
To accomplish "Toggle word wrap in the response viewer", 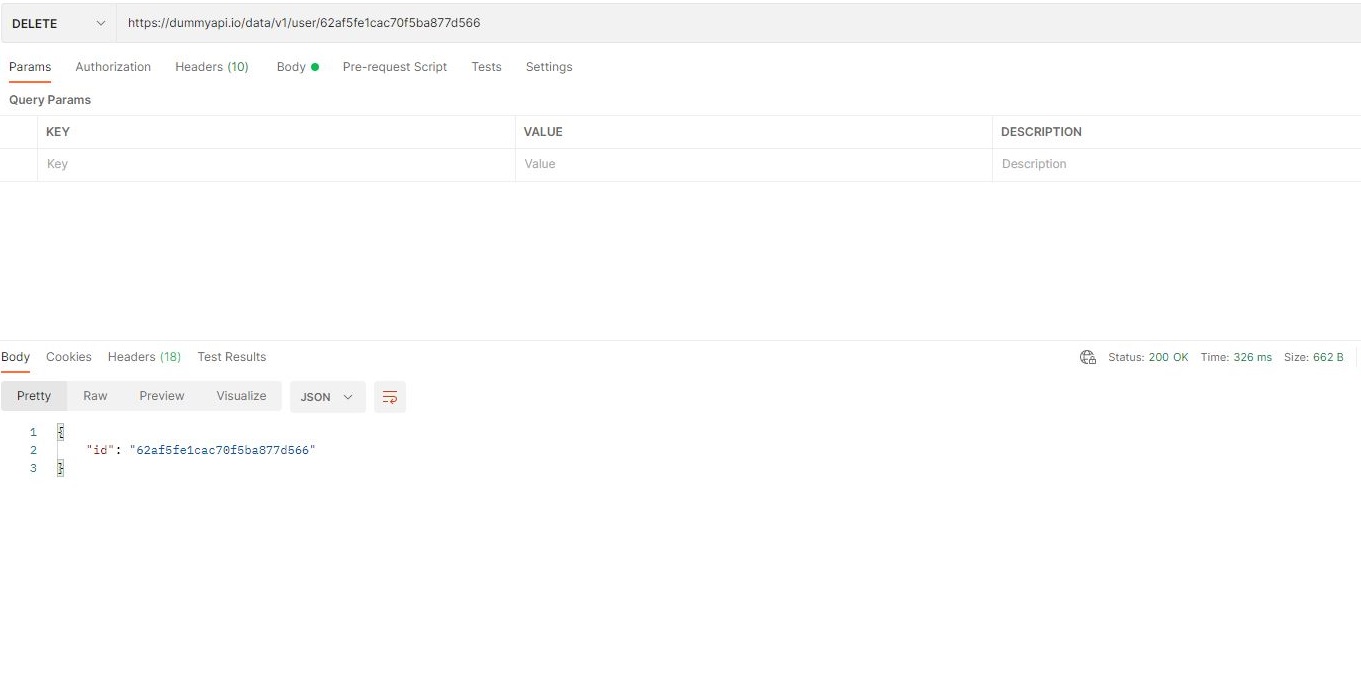I will [x=390, y=396].
